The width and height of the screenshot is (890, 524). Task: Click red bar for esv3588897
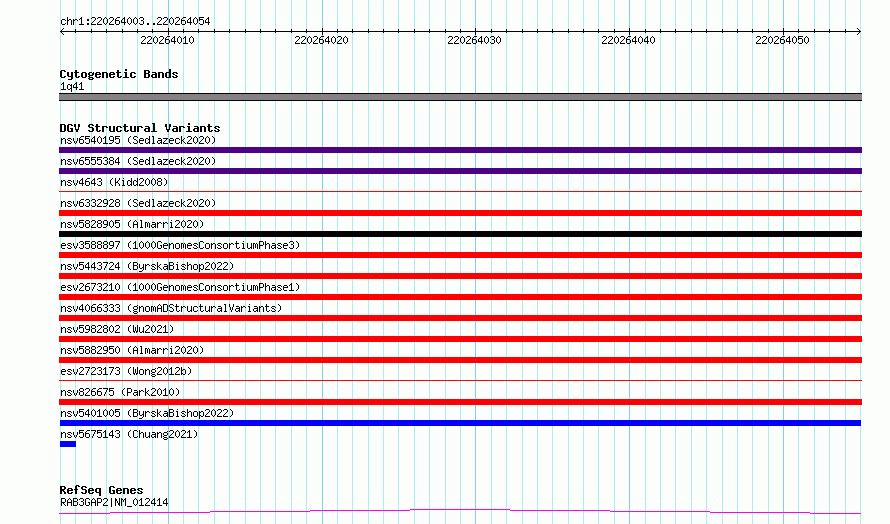pyautogui.click(x=460, y=255)
